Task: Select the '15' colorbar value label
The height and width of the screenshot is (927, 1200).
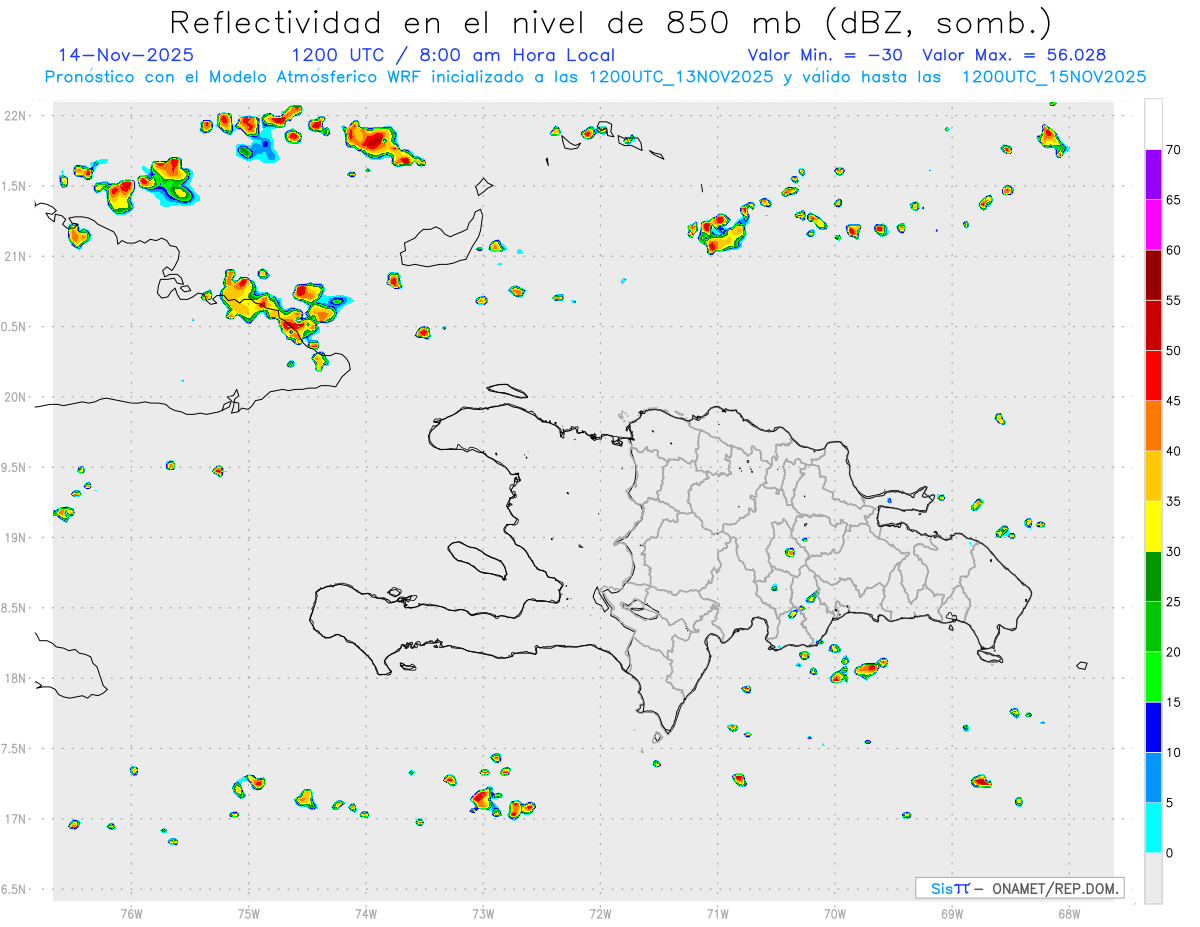Action: coord(1174,702)
